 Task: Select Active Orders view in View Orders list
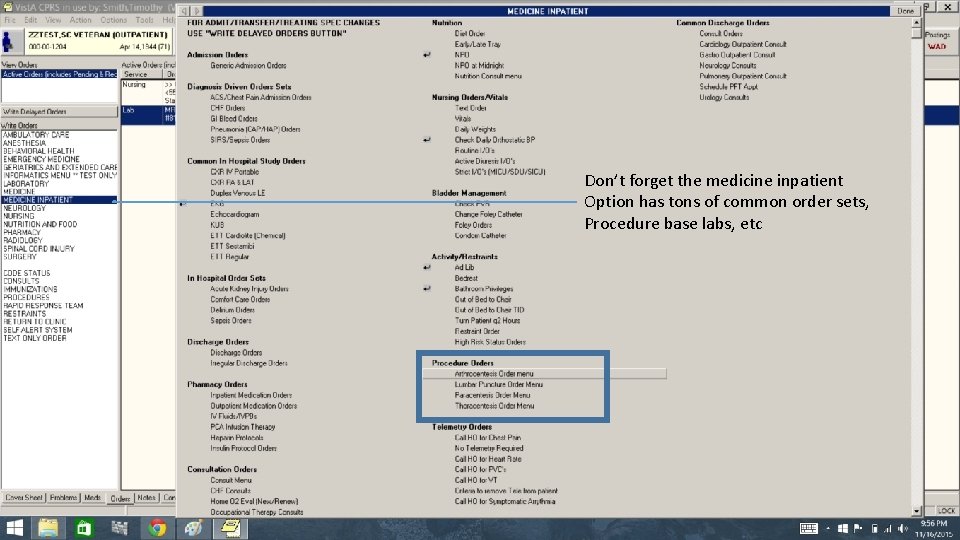[x=59, y=74]
